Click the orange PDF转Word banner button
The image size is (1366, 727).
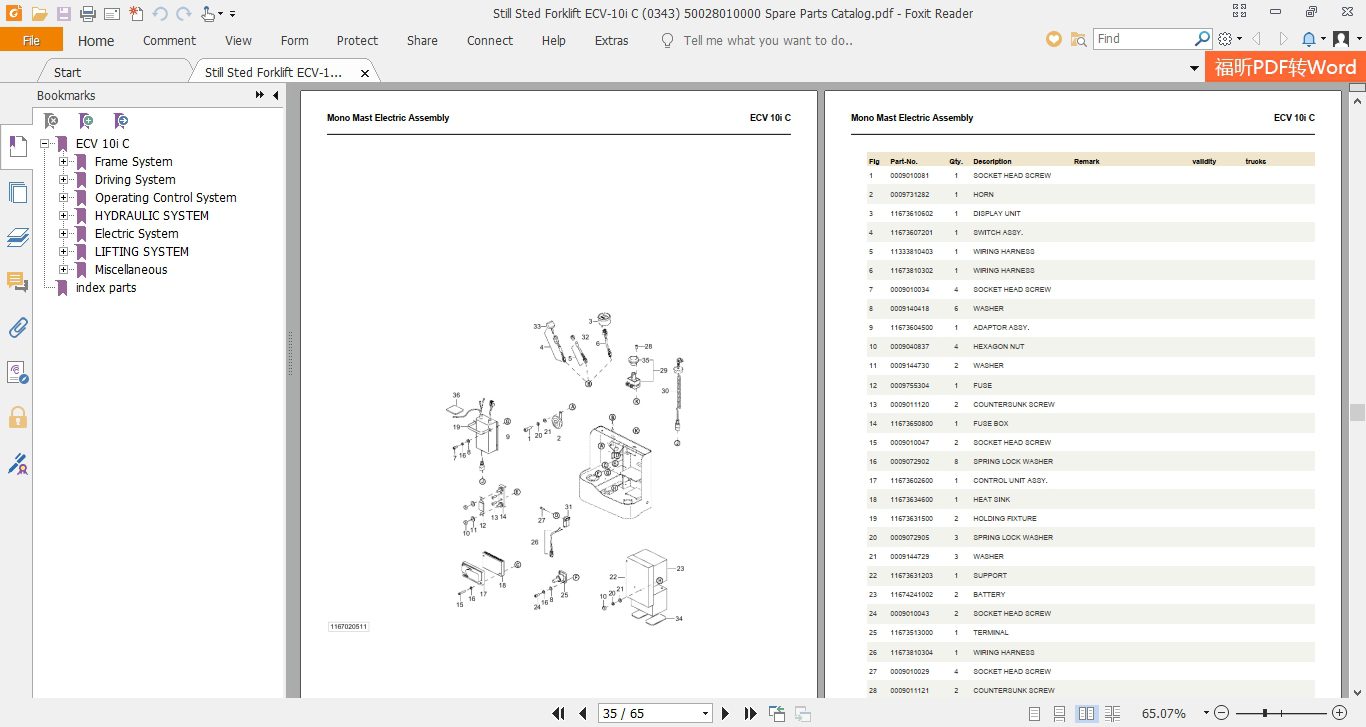pyautogui.click(x=1285, y=67)
